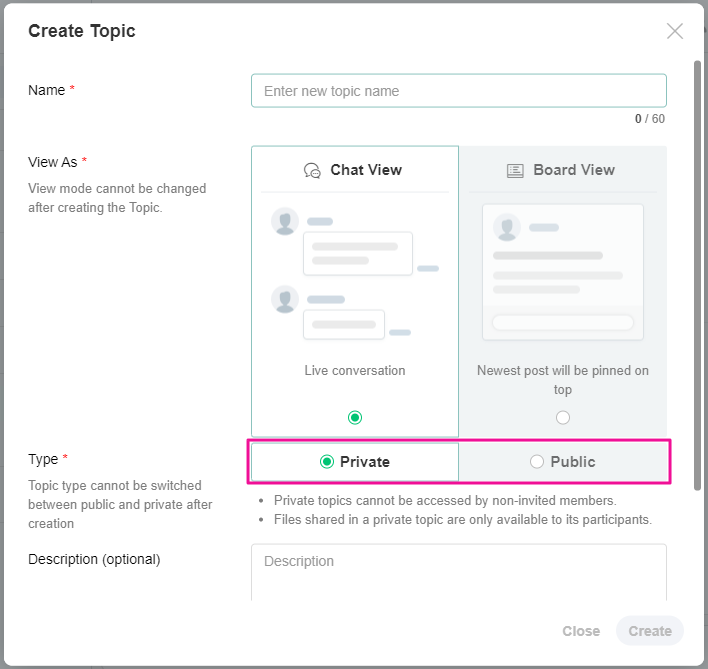Close the Create Topic dialog with X
This screenshot has width=708, height=669.
[x=675, y=31]
